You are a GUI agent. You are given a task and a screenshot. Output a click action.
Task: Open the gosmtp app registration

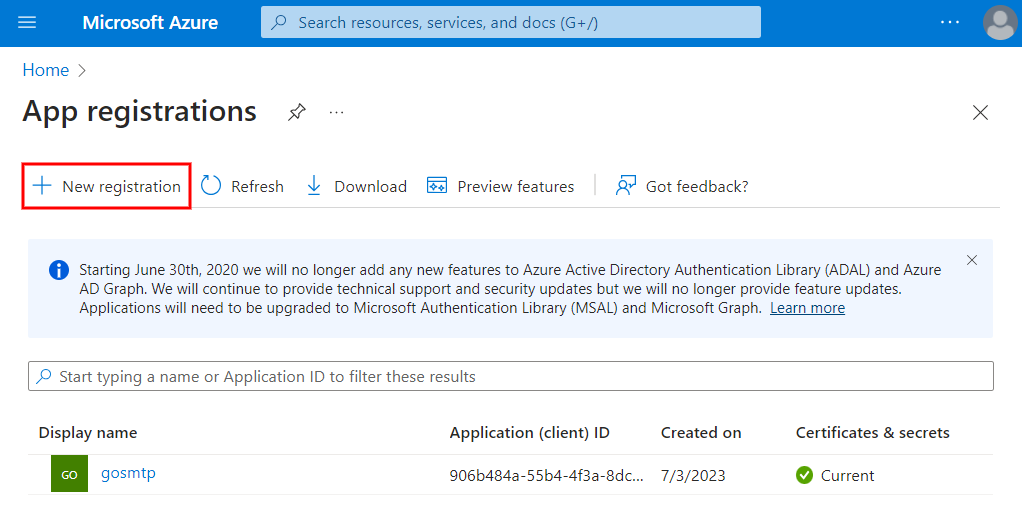pos(128,474)
